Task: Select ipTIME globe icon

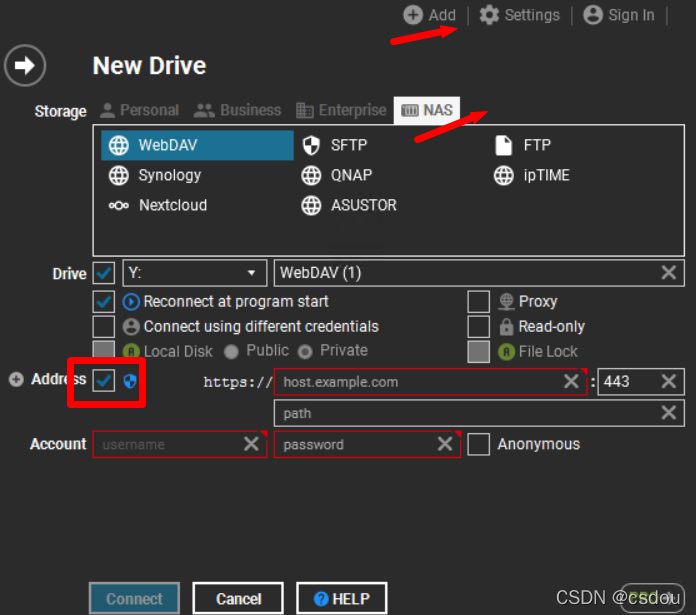Action: (503, 175)
